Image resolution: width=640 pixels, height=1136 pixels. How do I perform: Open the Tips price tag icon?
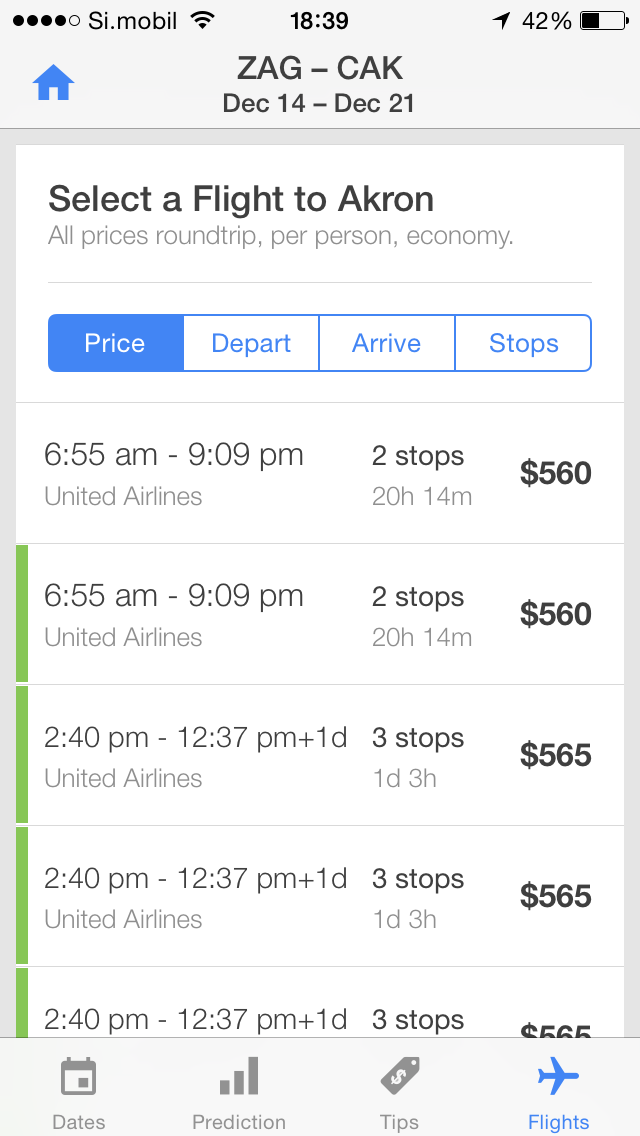pos(399,1077)
